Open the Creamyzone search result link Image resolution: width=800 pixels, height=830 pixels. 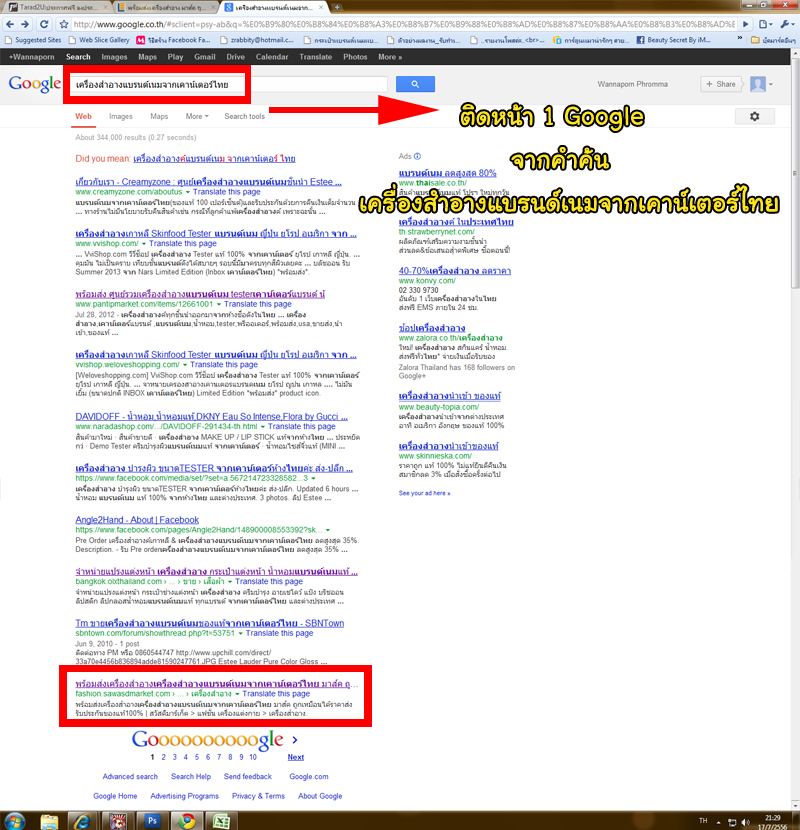(208, 182)
